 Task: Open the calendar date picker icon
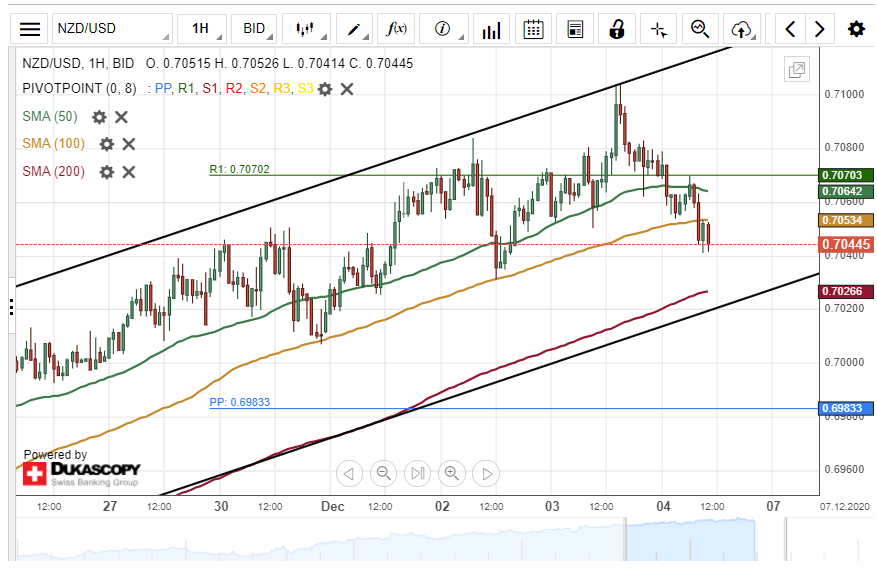(534, 29)
